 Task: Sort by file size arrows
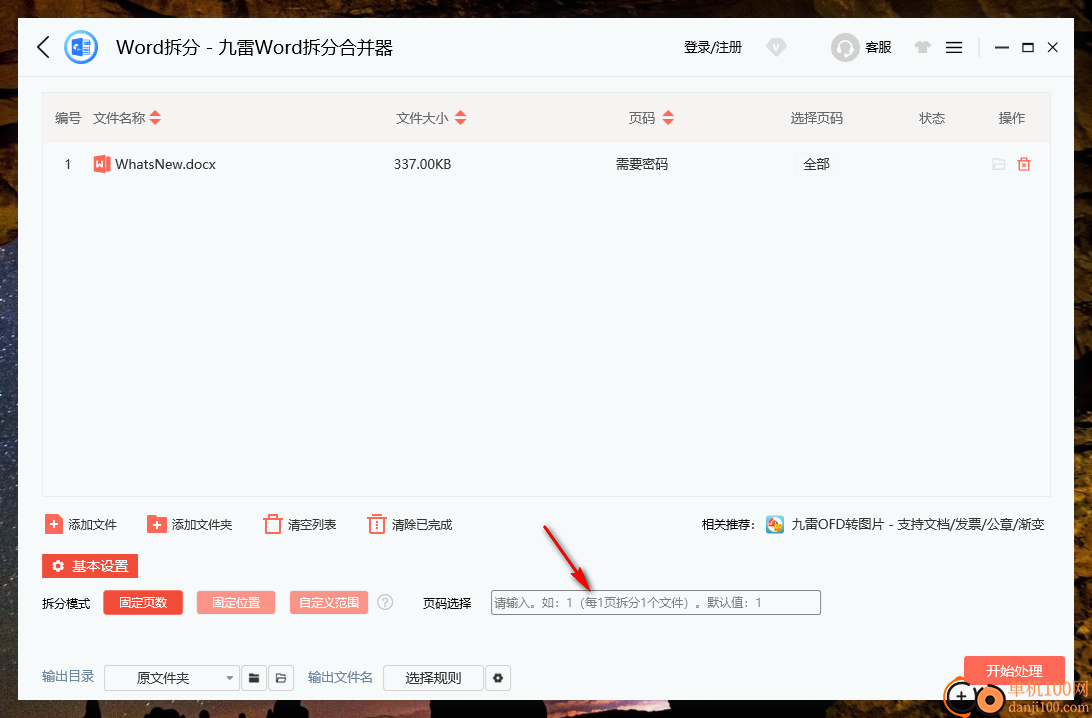pyautogui.click(x=460, y=118)
